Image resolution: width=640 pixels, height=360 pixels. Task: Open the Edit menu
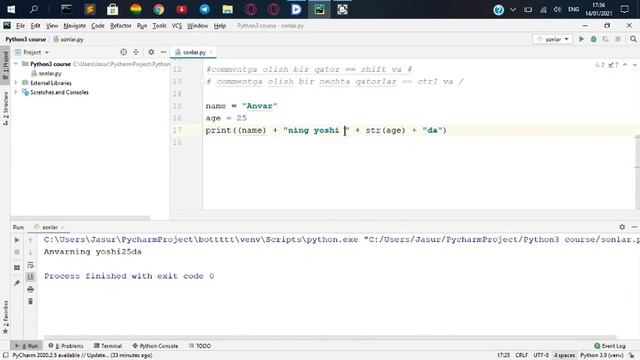[36, 26]
